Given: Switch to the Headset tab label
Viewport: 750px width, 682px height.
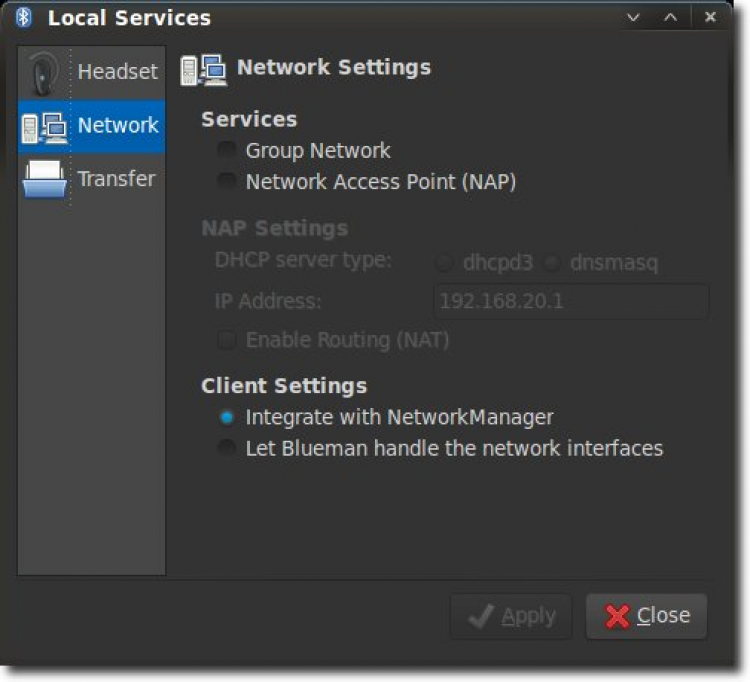Looking at the screenshot, I should coord(118,72).
